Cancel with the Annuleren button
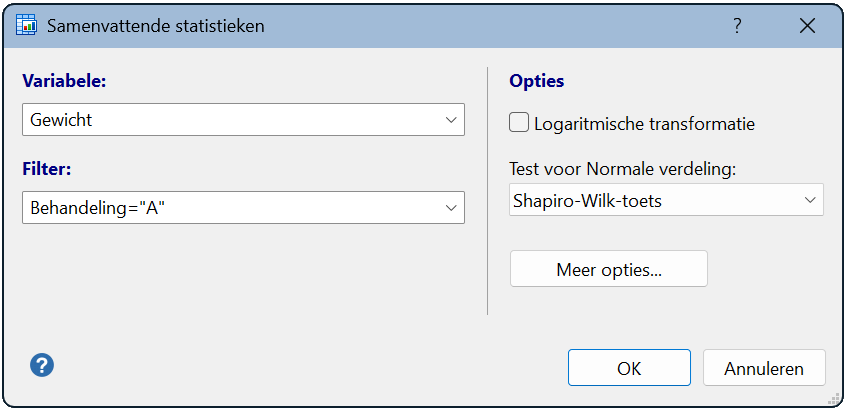853x409 pixels. coord(764,368)
